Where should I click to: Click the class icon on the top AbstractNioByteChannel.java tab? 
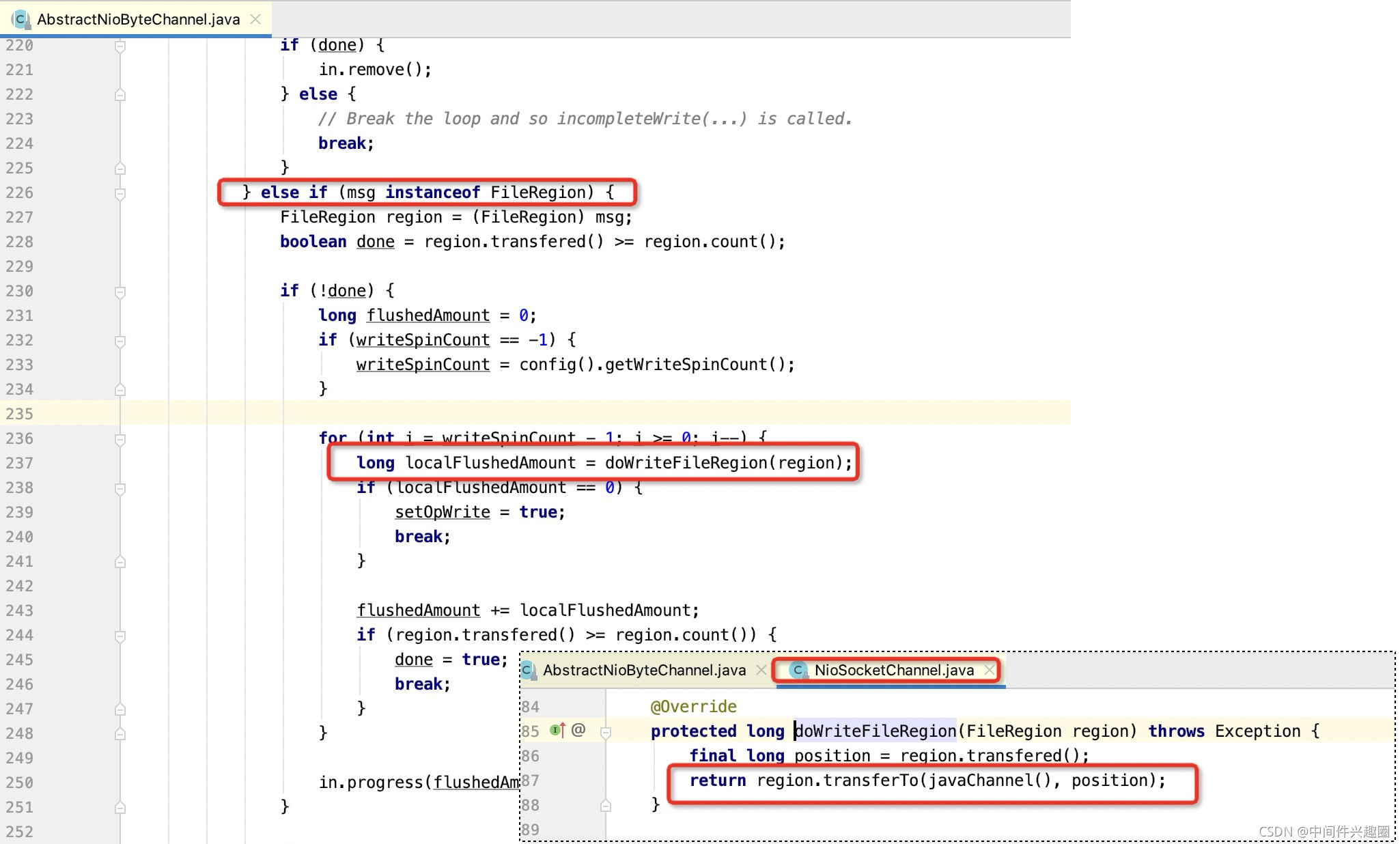coord(21,19)
